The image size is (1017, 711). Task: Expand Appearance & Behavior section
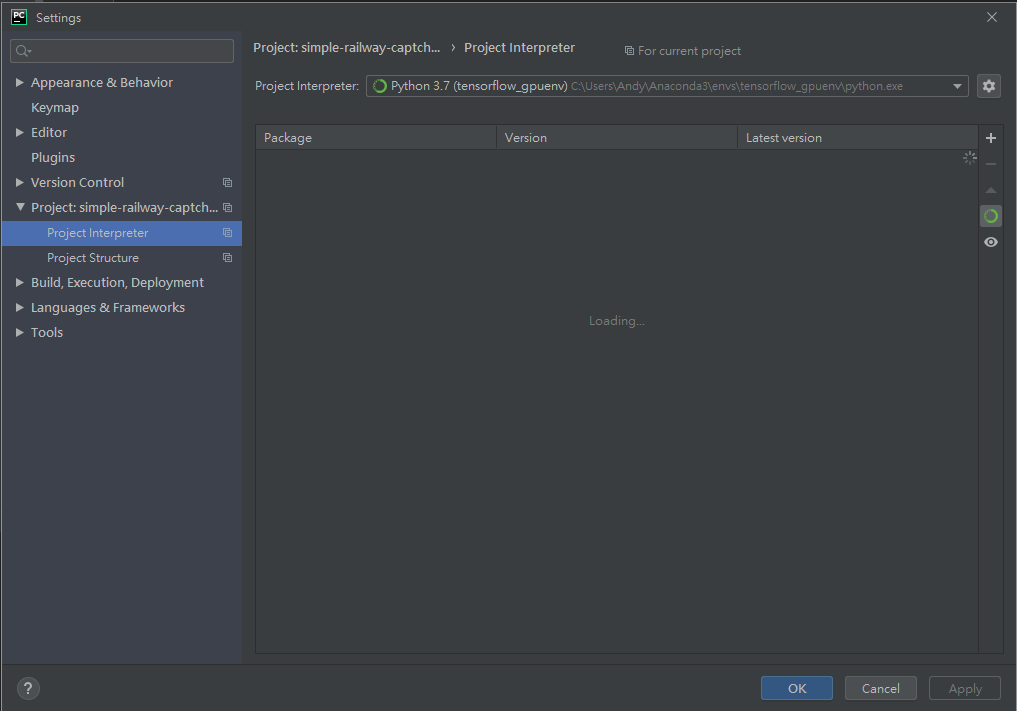[x=19, y=82]
